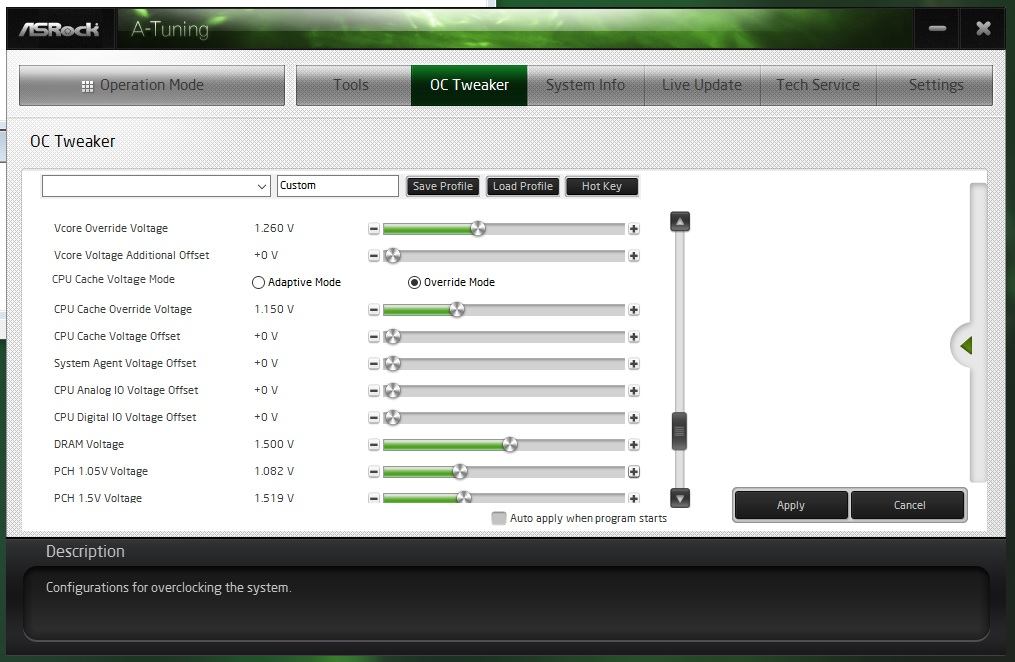Click the outer panel vertical scrollbar

click(x=978, y=333)
